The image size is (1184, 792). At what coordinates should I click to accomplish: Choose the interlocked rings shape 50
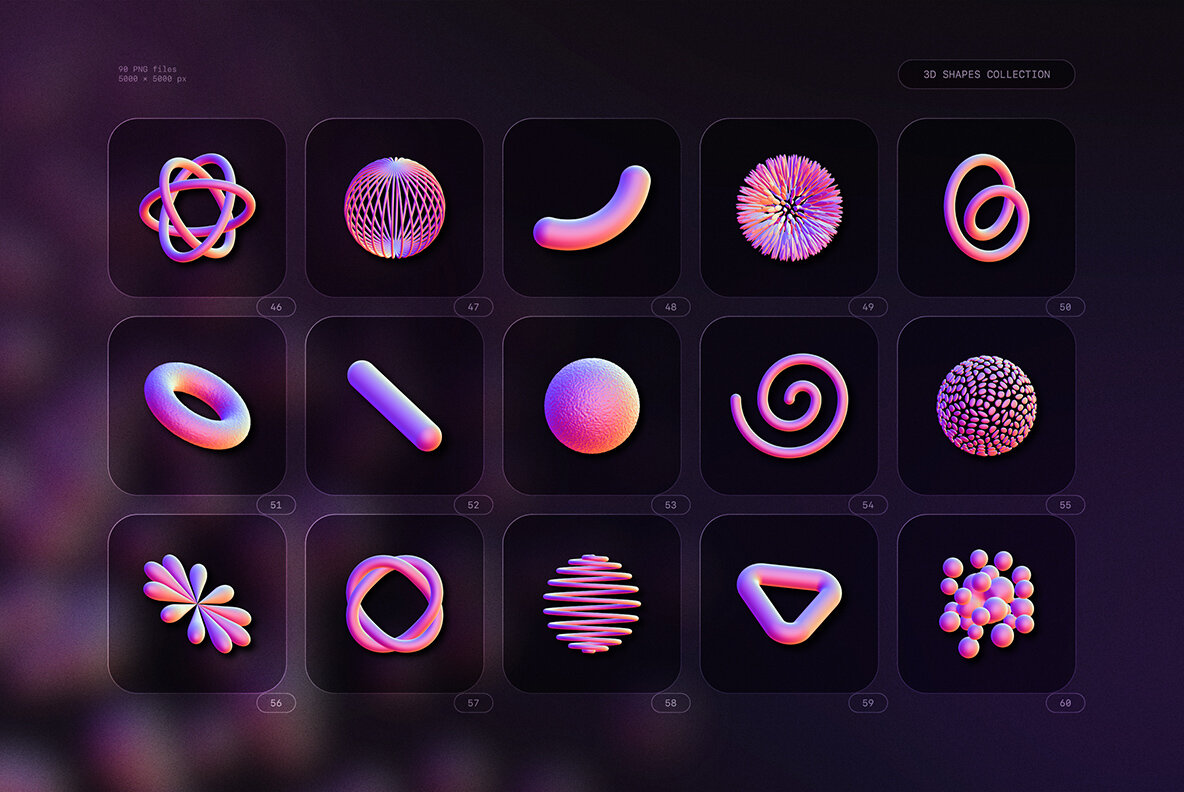coord(986,205)
